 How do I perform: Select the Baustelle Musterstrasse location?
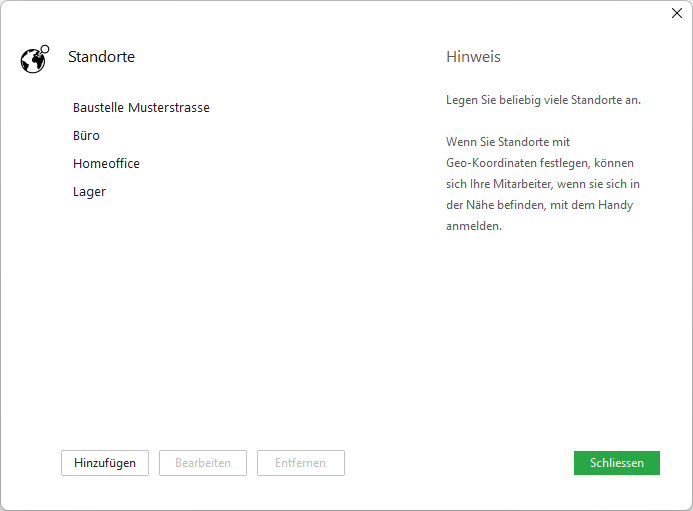coord(141,107)
